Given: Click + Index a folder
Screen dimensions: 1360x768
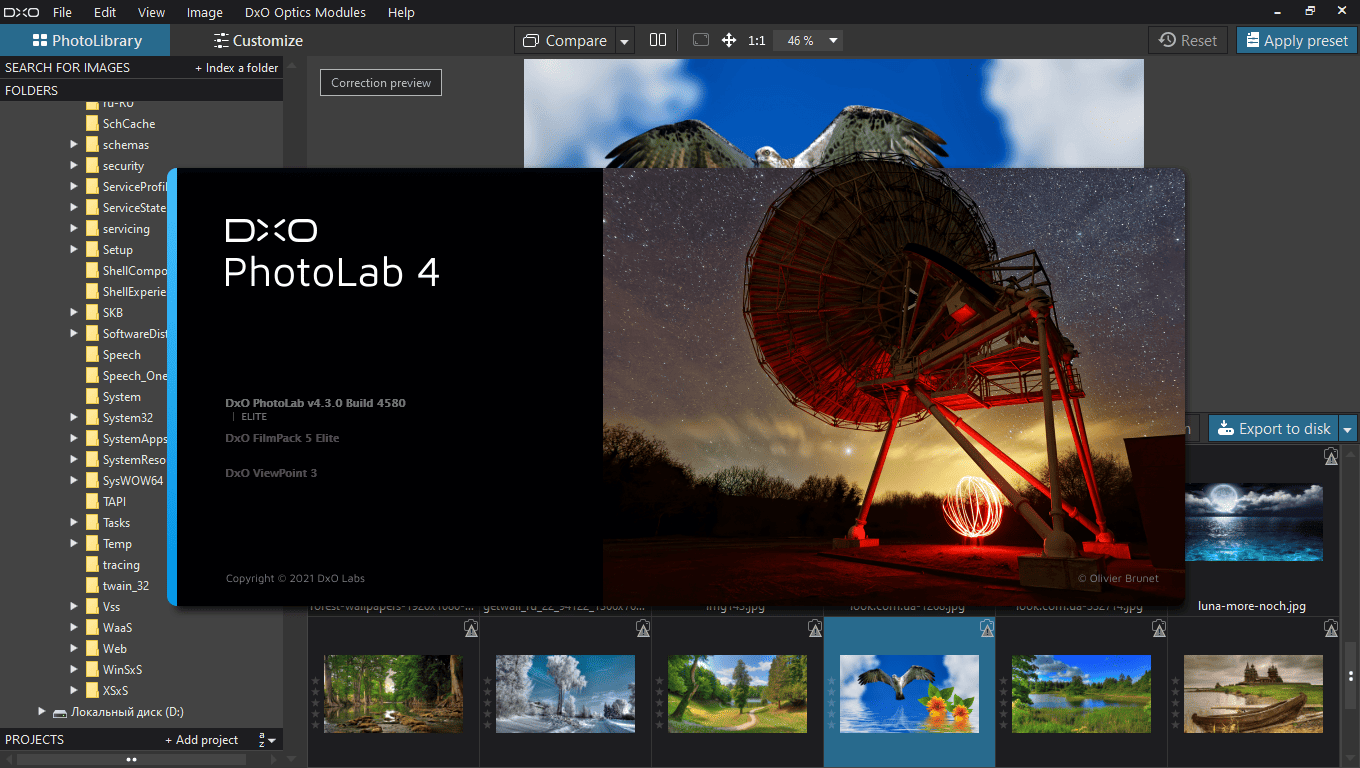Looking at the screenshot, I should pos(237,68).
